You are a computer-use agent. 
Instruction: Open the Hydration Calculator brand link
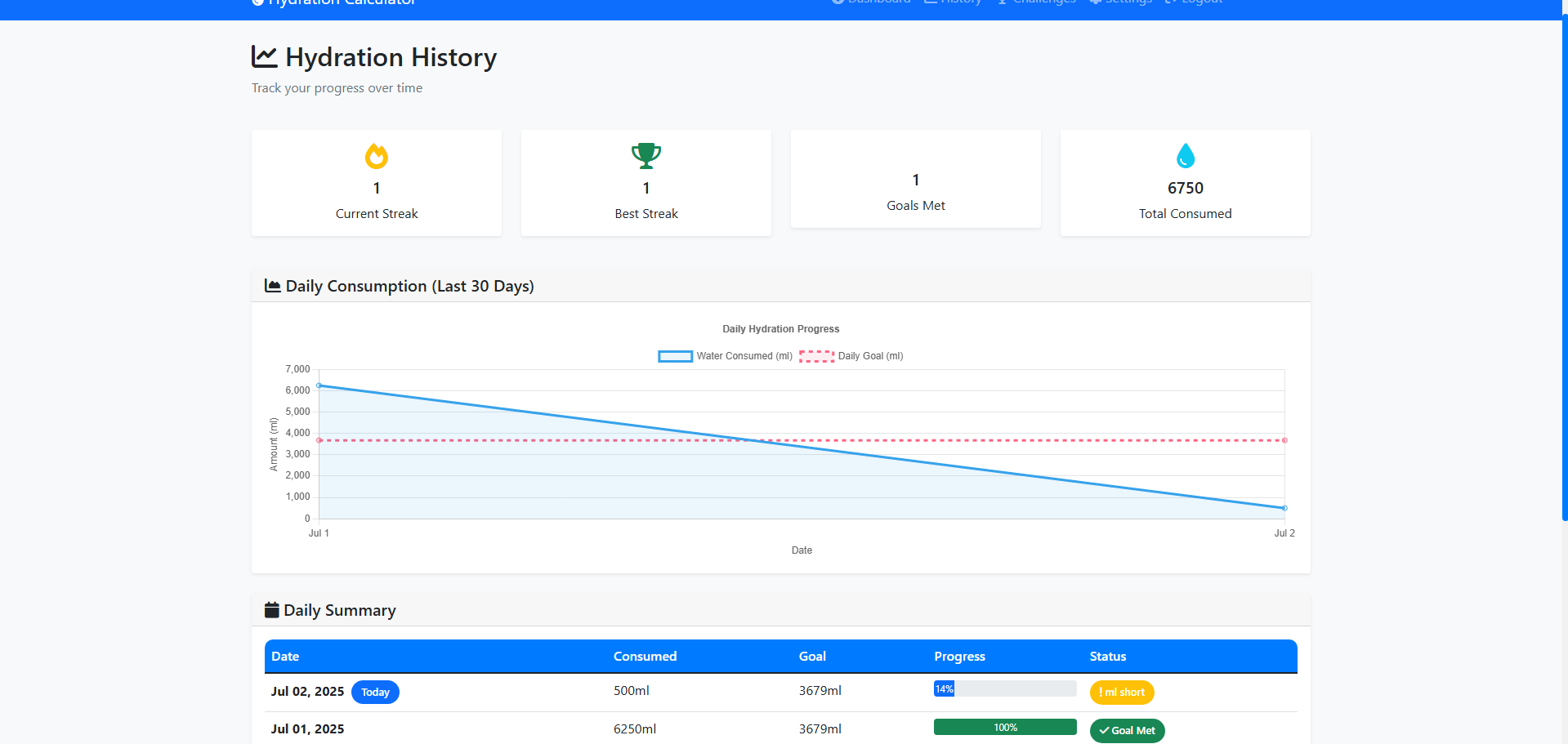(334, 3)
